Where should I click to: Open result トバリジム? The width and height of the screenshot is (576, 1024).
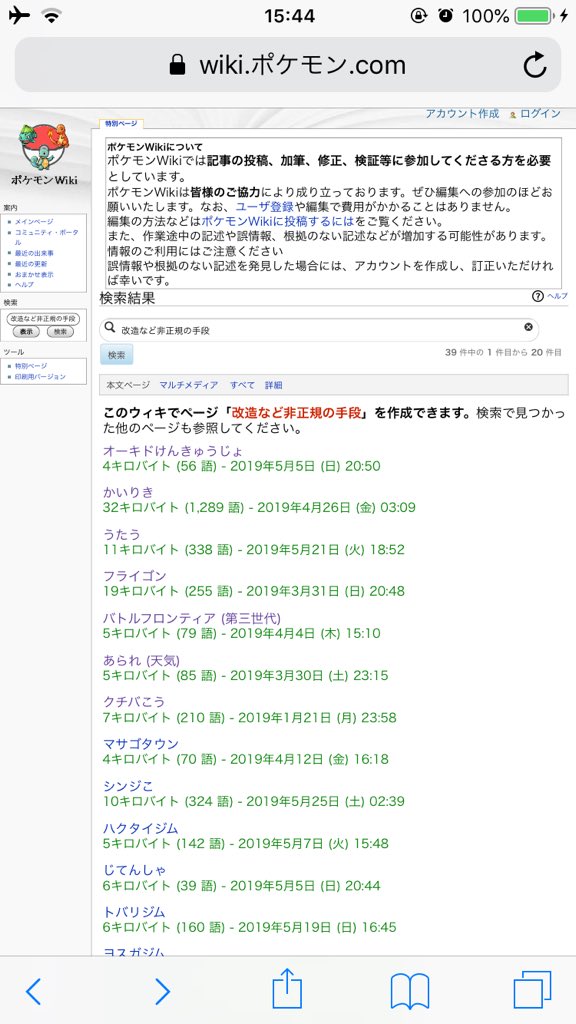tap(134, 912)
